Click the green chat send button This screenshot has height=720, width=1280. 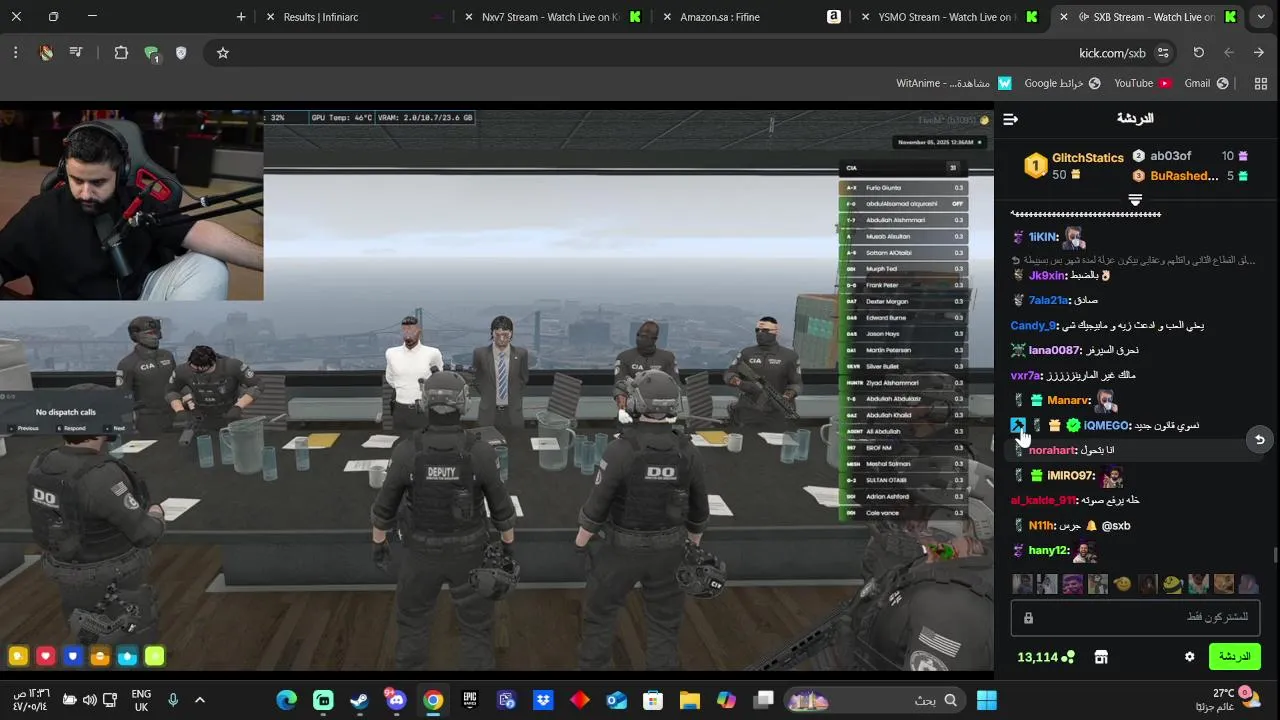click(x=1234, y=657)
